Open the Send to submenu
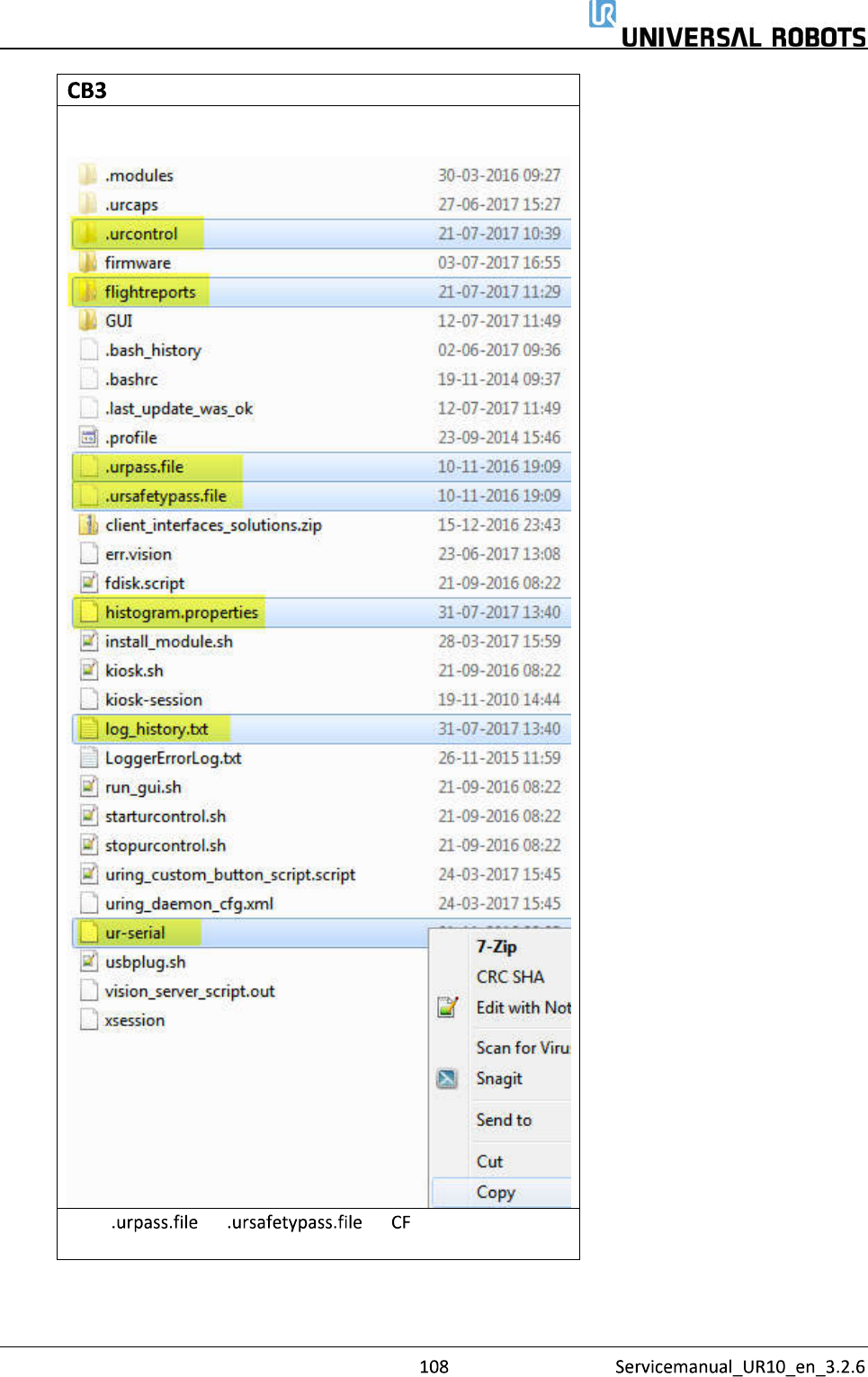The height and width of the screenshot is (1377, 868). pyautogui.click(x=504, y=1120)
